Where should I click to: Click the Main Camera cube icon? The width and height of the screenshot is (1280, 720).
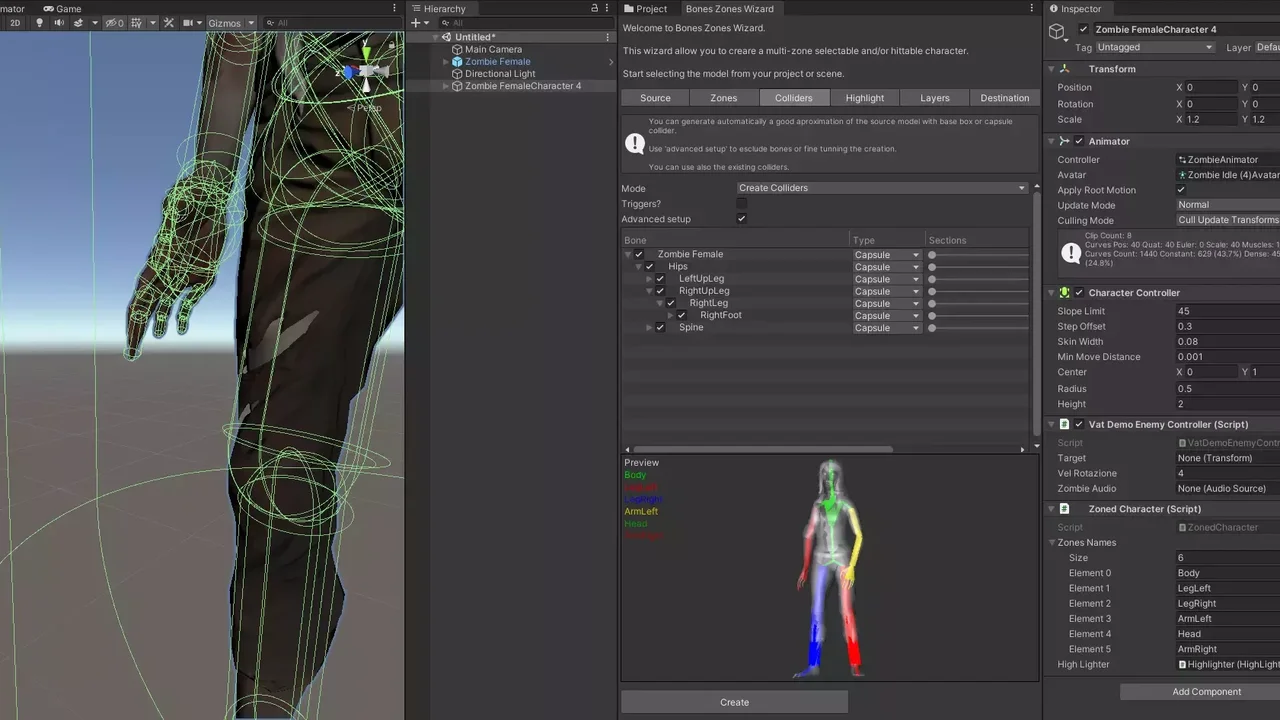coord(458,49)
